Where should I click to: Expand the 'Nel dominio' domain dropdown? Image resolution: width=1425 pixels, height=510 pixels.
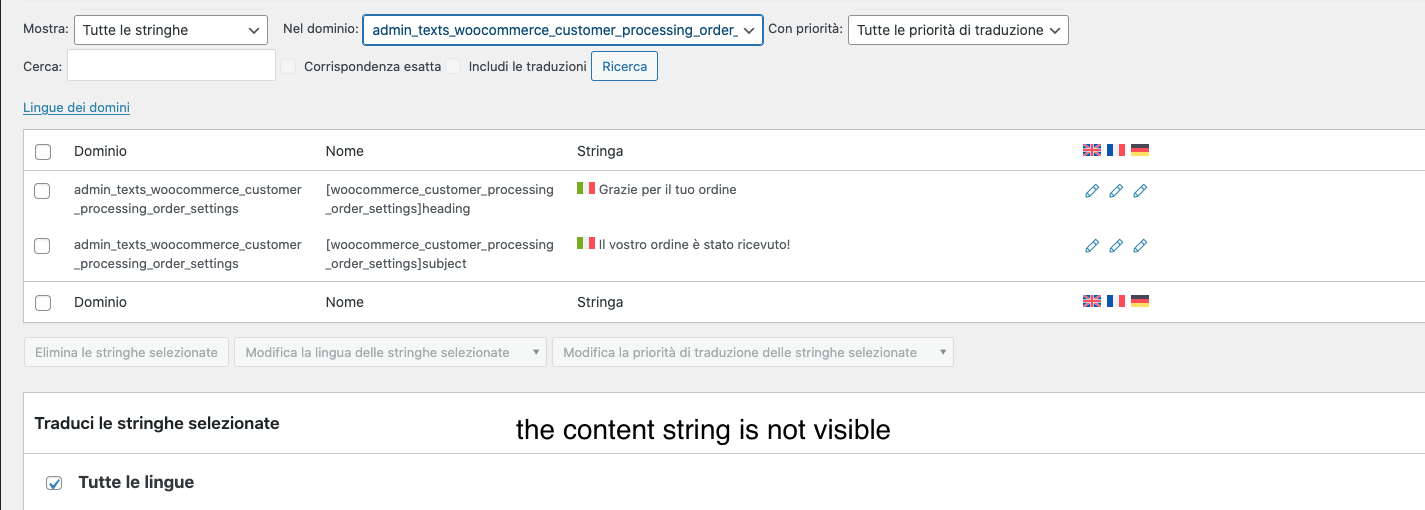click(563, 30)
